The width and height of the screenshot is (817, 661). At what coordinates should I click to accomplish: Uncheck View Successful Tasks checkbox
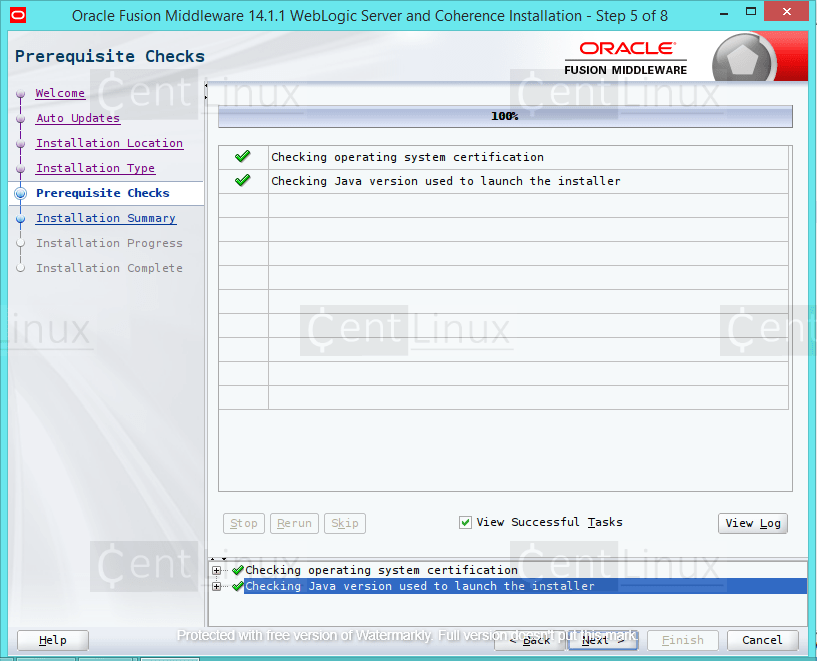(465, 522)
